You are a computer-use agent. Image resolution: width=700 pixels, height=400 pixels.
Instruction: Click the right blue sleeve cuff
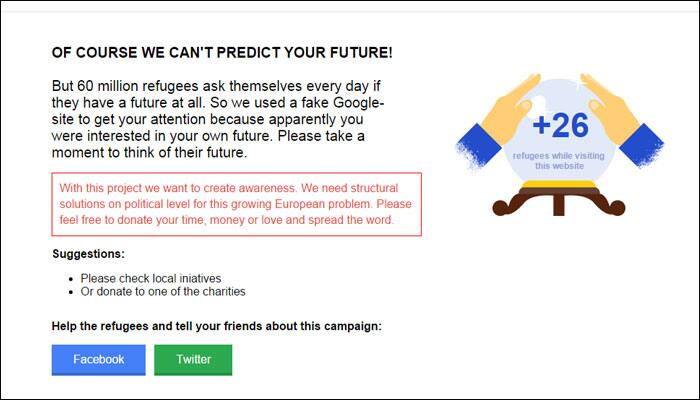click(x=642, y=145)
